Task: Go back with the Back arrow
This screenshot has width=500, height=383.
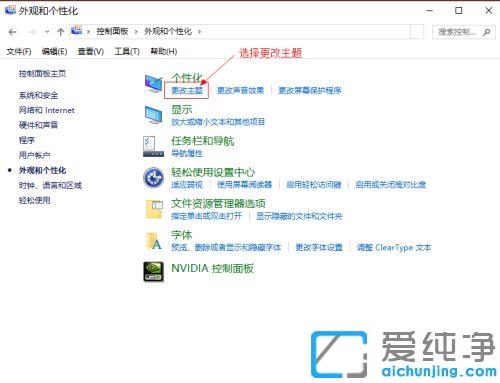Action: 12,32
